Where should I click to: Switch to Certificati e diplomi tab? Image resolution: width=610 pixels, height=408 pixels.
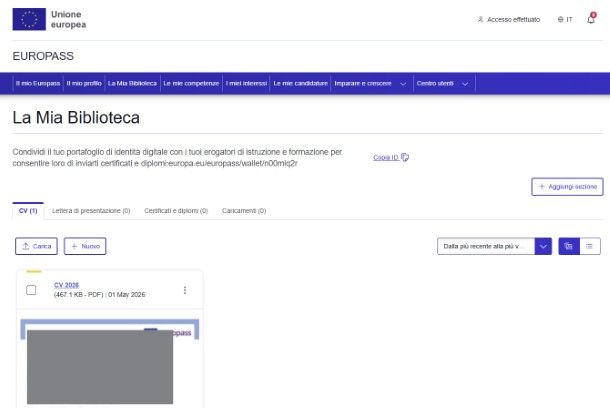click(176, 211)
